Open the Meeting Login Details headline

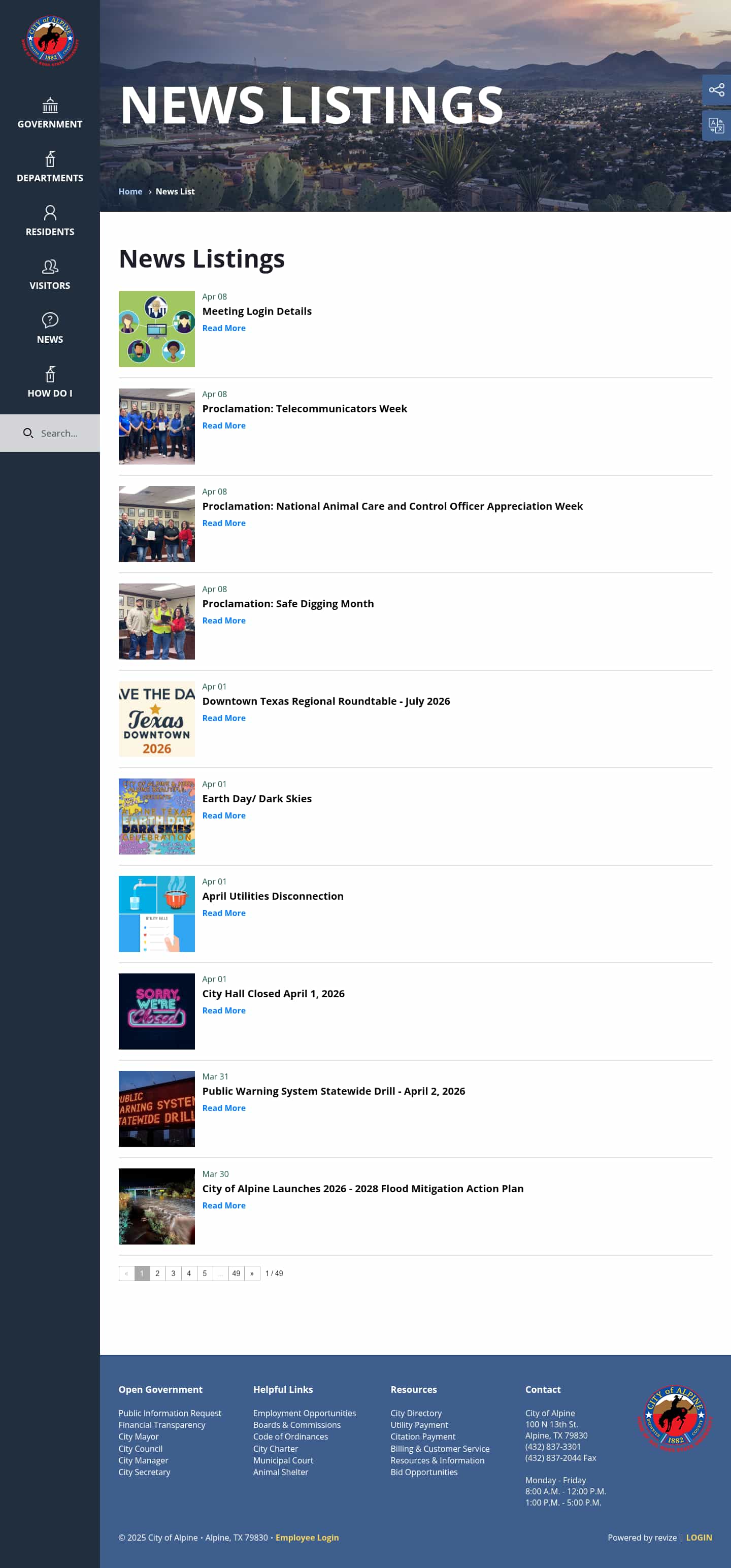point(257,311)
